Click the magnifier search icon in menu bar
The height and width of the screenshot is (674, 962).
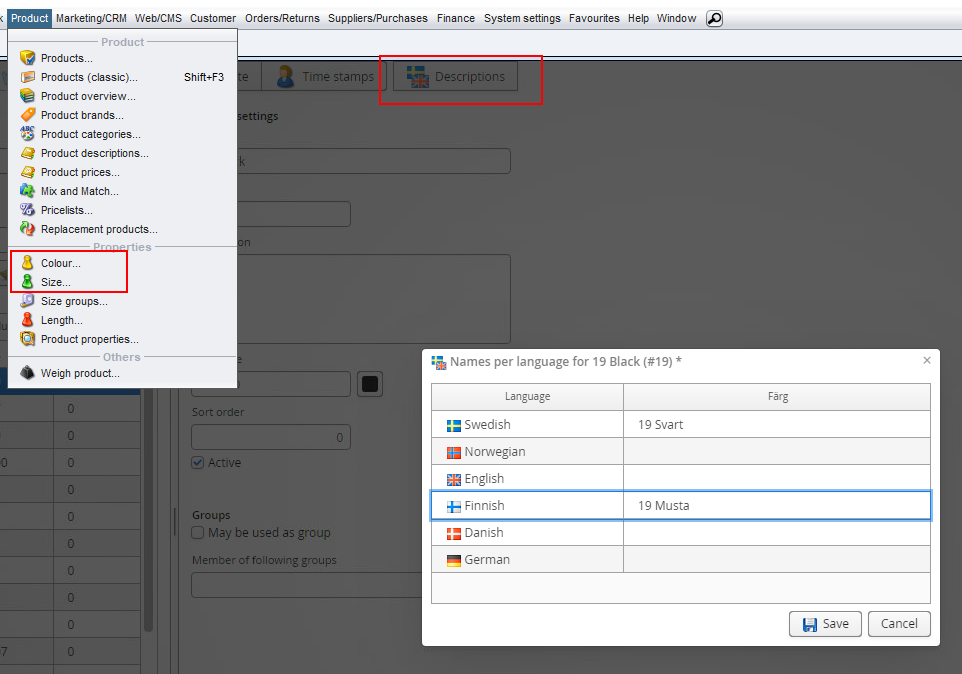coord(714,18)
